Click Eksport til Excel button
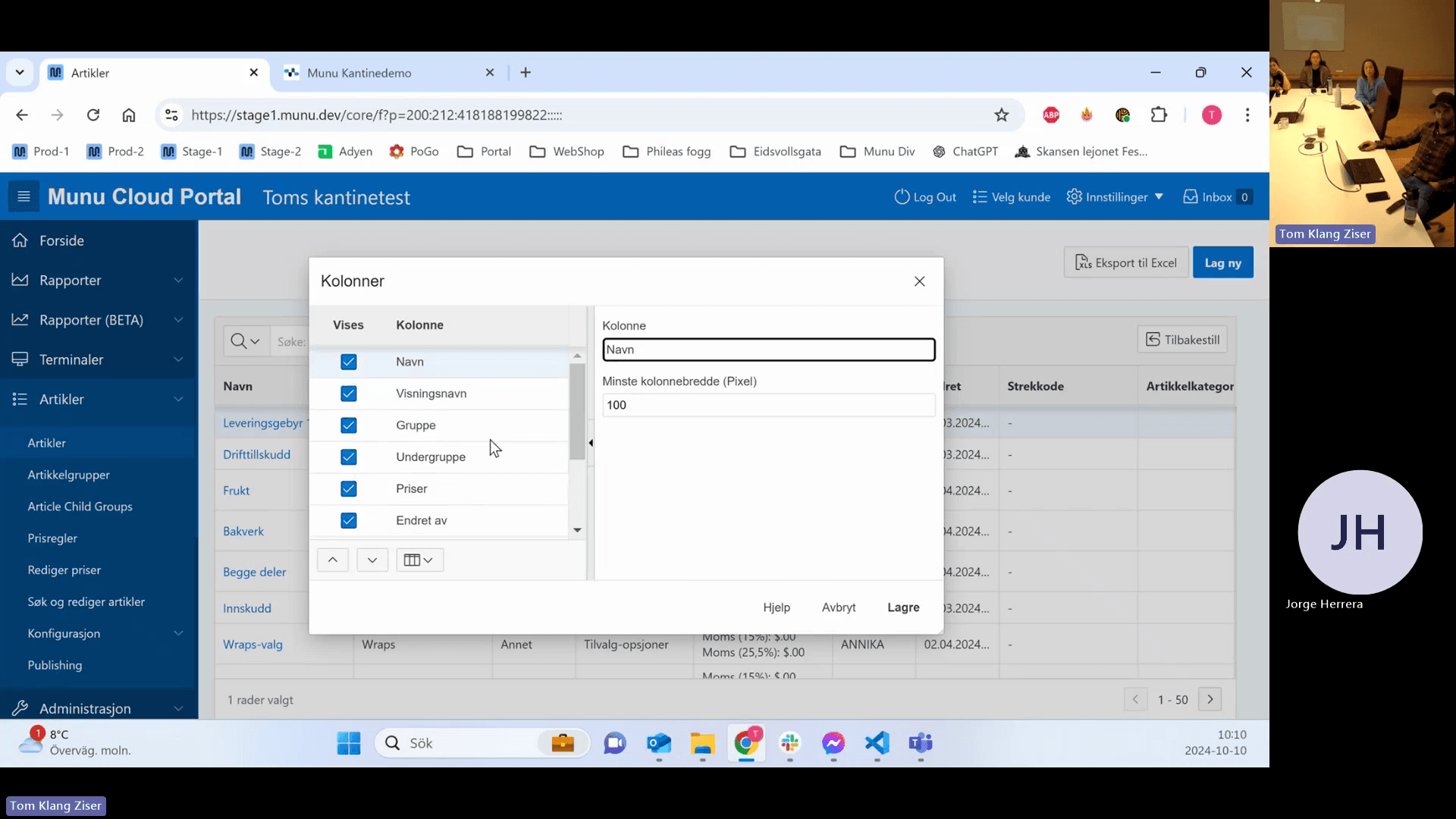Image resolution: width=1456 pixels, height=819 pixels. point(1126,263)
